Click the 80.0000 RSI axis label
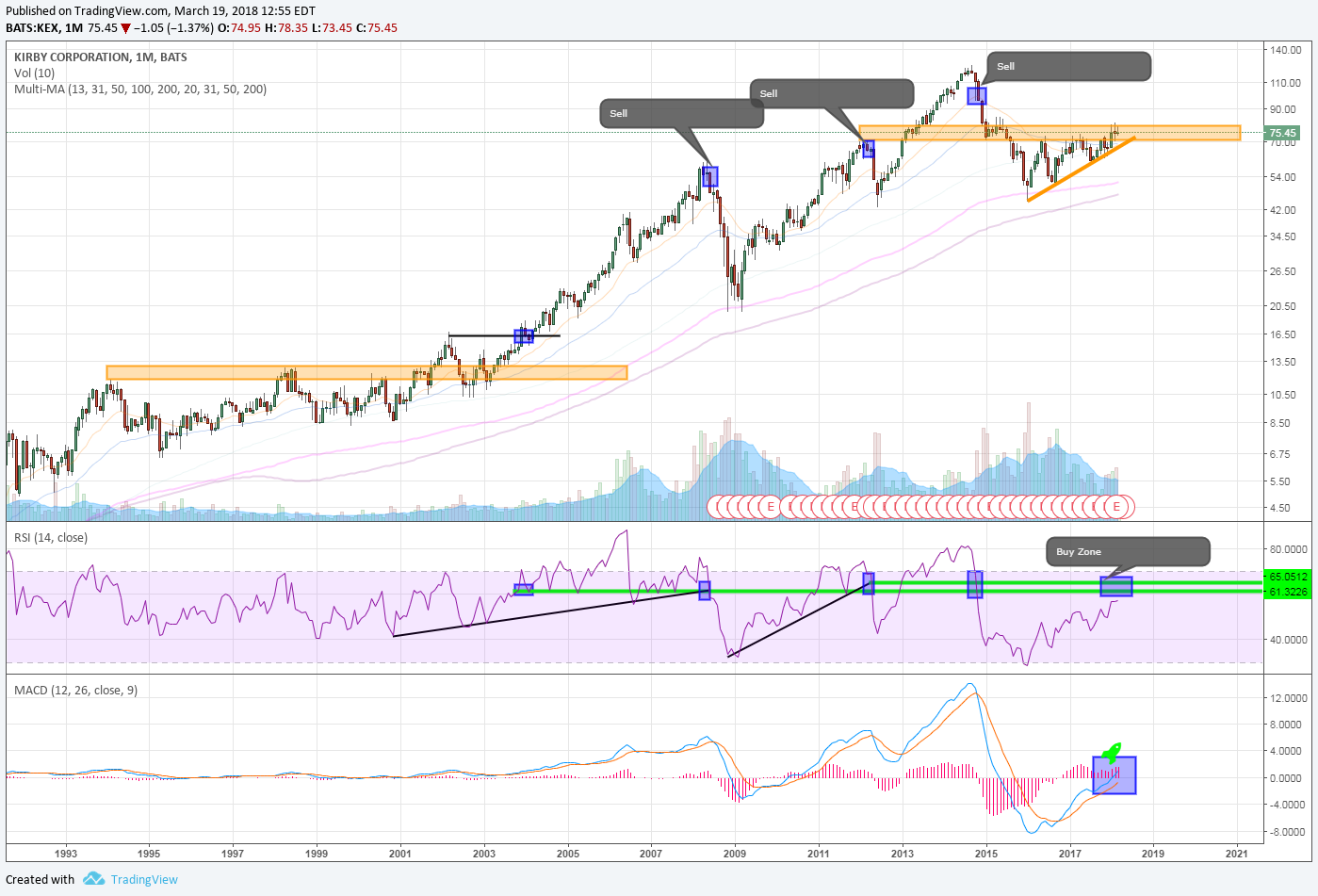Viewport: 1318px width, 896px height. tap(1288, 549)
